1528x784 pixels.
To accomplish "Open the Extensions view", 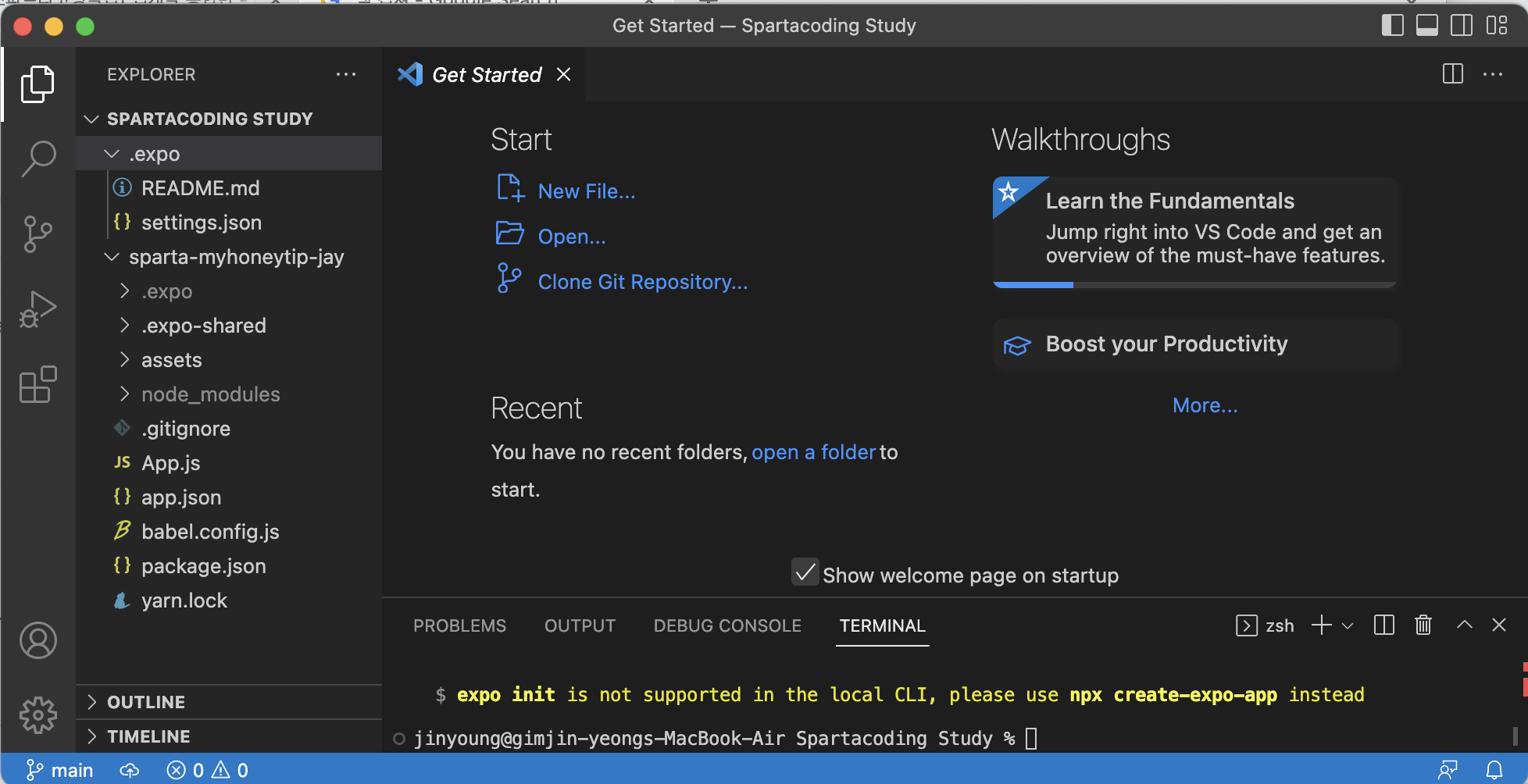I will 37,384.
